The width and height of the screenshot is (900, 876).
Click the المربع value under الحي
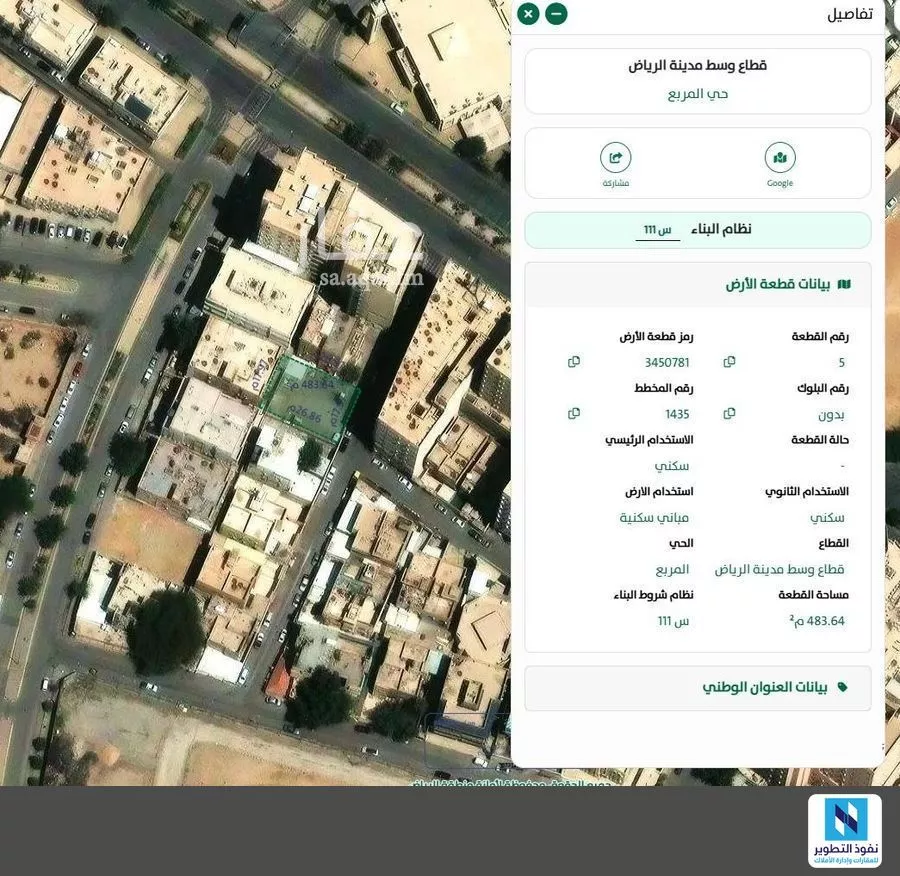click(x=673, y=570)
